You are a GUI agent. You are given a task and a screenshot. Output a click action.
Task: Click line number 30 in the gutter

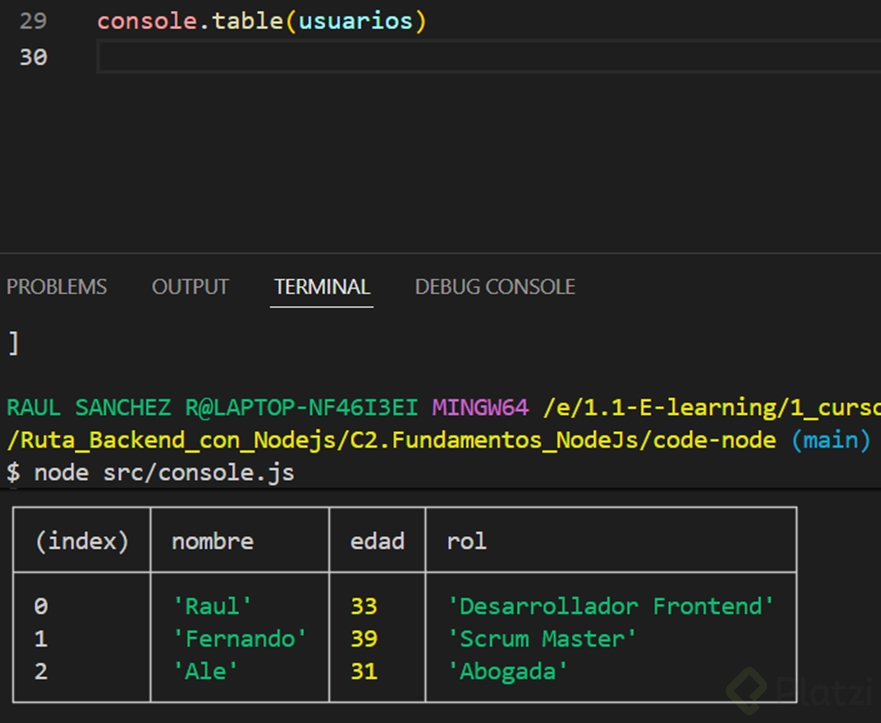[x=33, y=57]
